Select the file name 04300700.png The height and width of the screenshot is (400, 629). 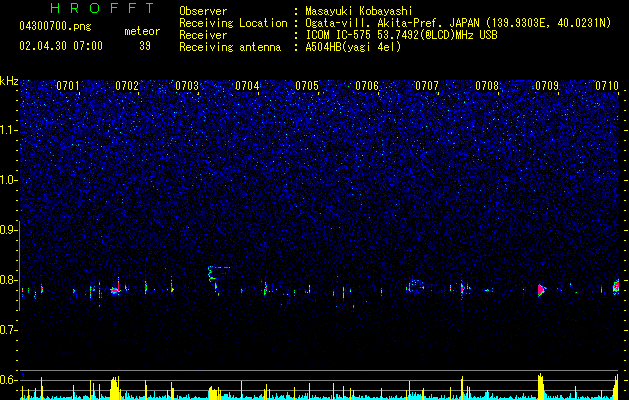(55, 26)
